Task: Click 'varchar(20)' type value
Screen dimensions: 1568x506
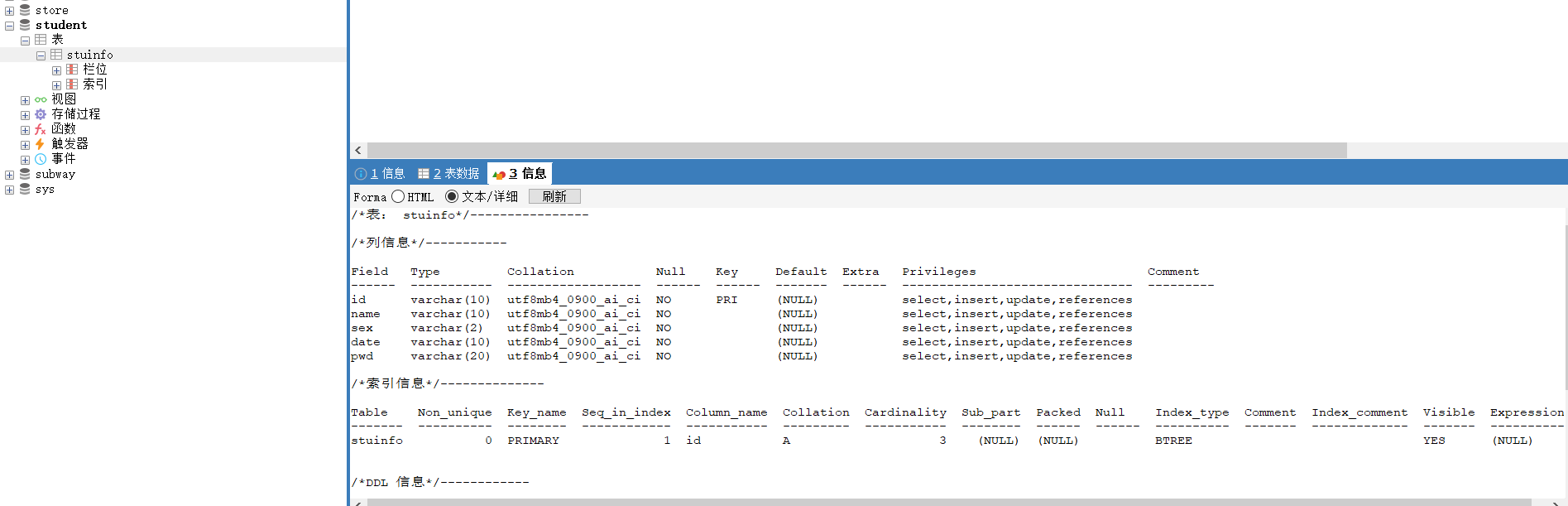Action: coord(450,356)
